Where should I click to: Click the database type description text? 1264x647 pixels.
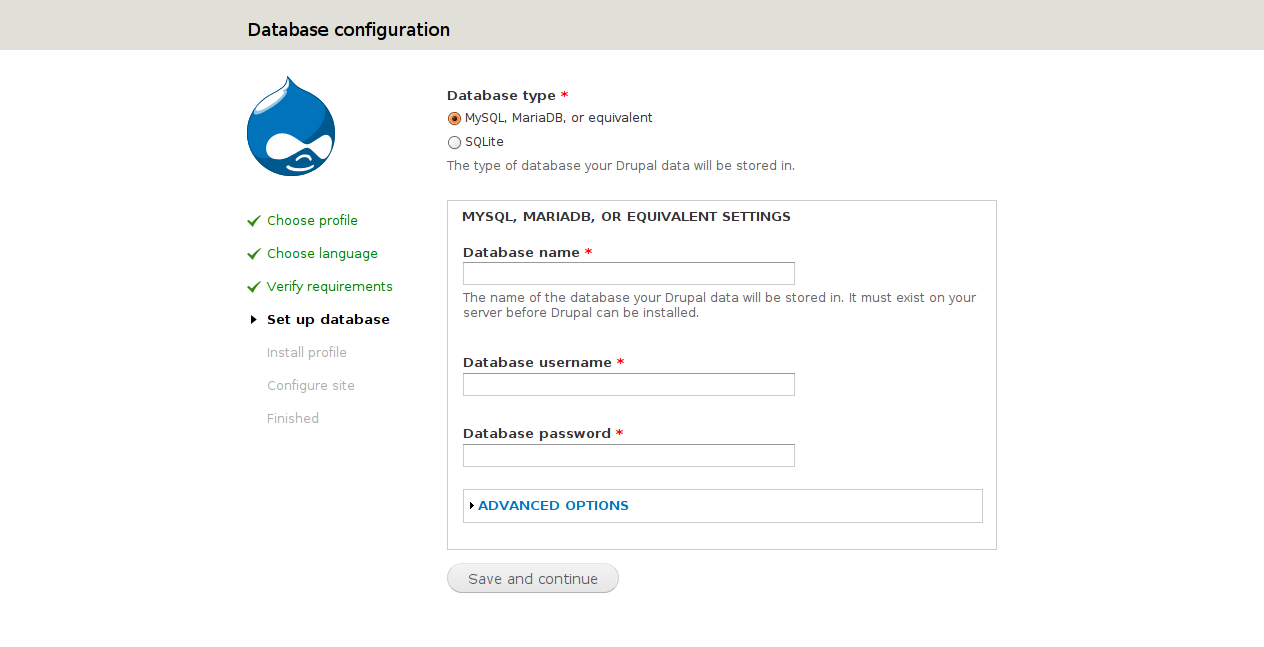click(x=621, y=166)
